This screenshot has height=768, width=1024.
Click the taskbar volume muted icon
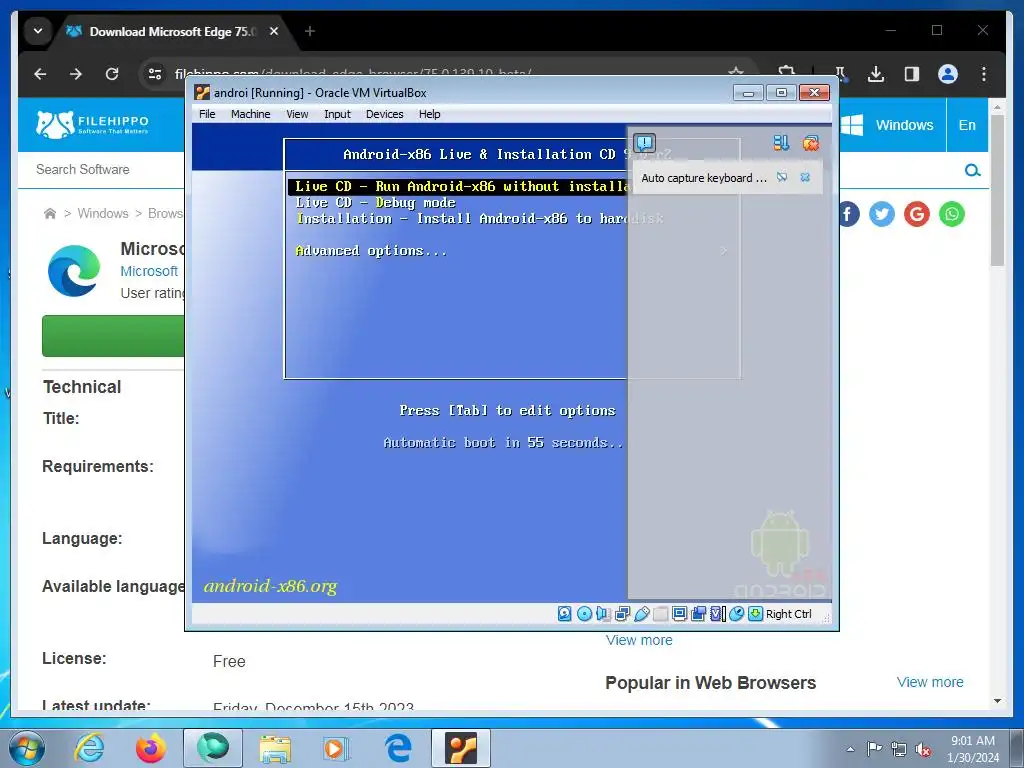[923, 749]
